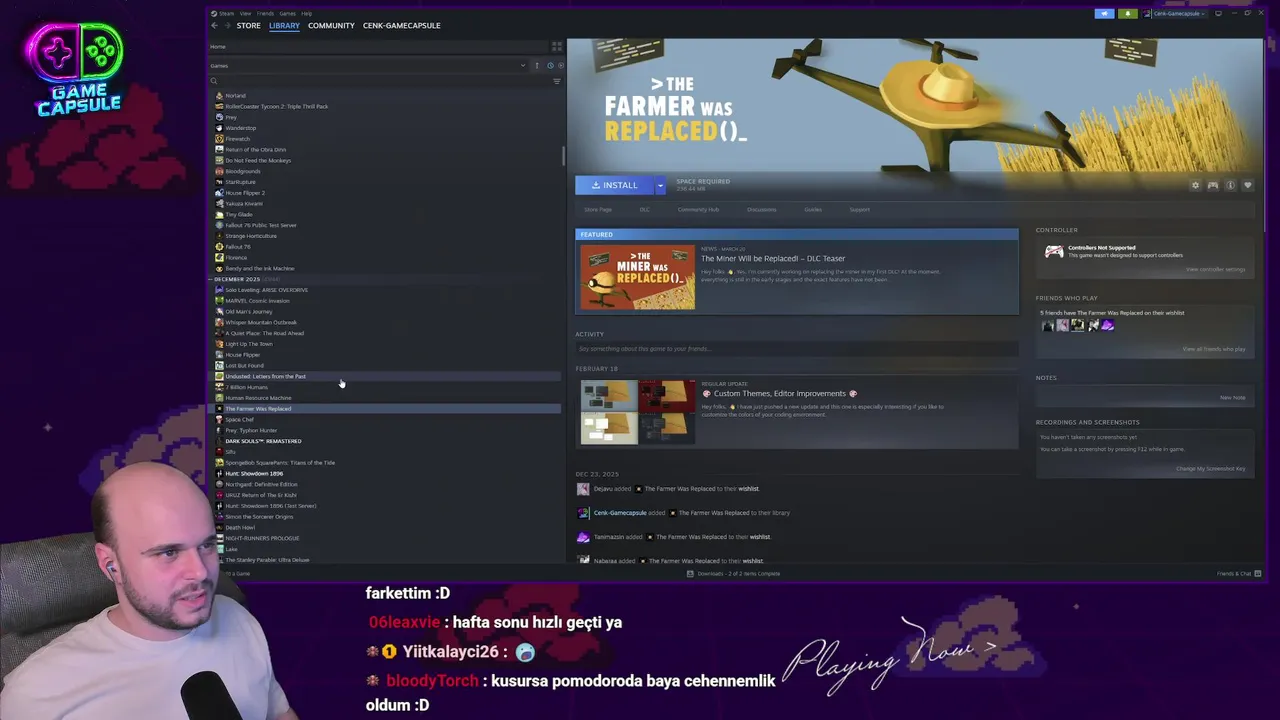Click Dejavu friend avatar in activity feed
The image size is (1280, 720).
tap(583, 489)
